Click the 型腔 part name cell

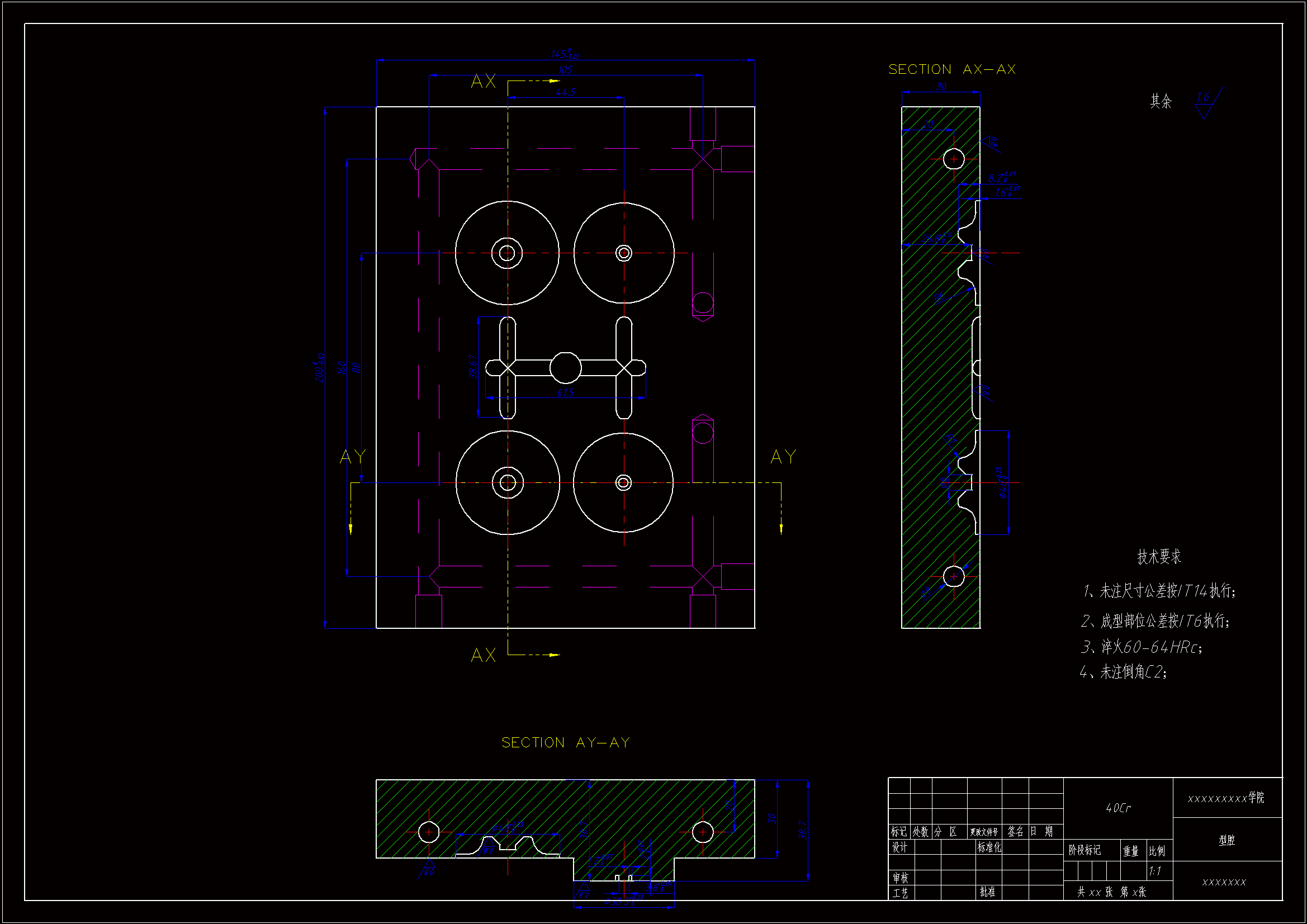click(x=1227, y=840)
